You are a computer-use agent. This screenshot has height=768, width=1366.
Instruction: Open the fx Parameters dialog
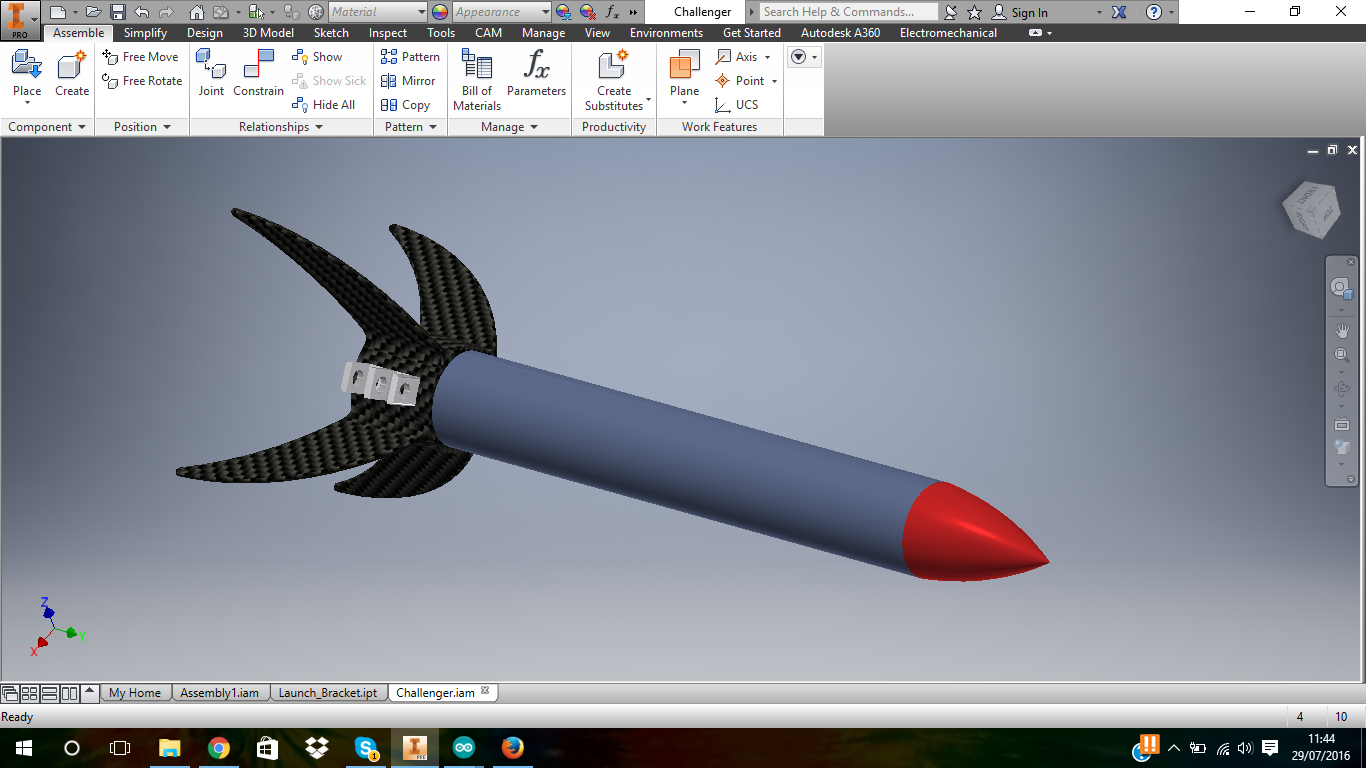536,67
